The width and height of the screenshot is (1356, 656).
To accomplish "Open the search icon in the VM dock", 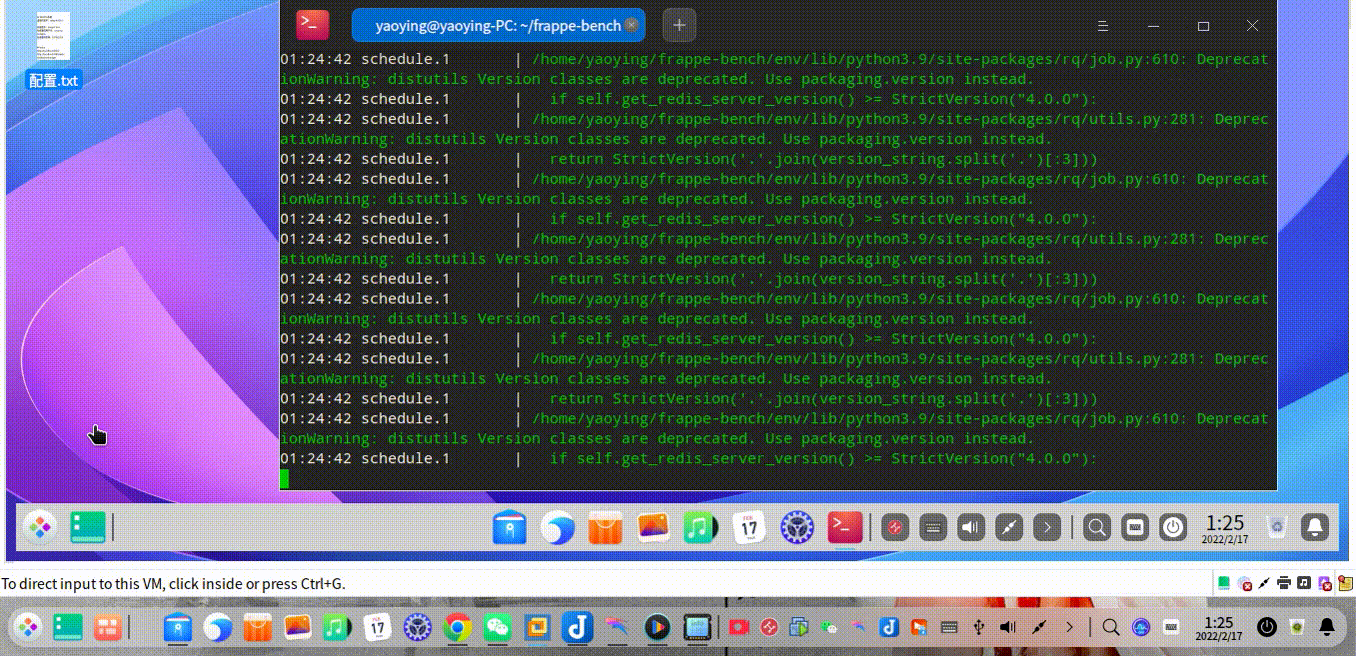I will pos(1097,527).
